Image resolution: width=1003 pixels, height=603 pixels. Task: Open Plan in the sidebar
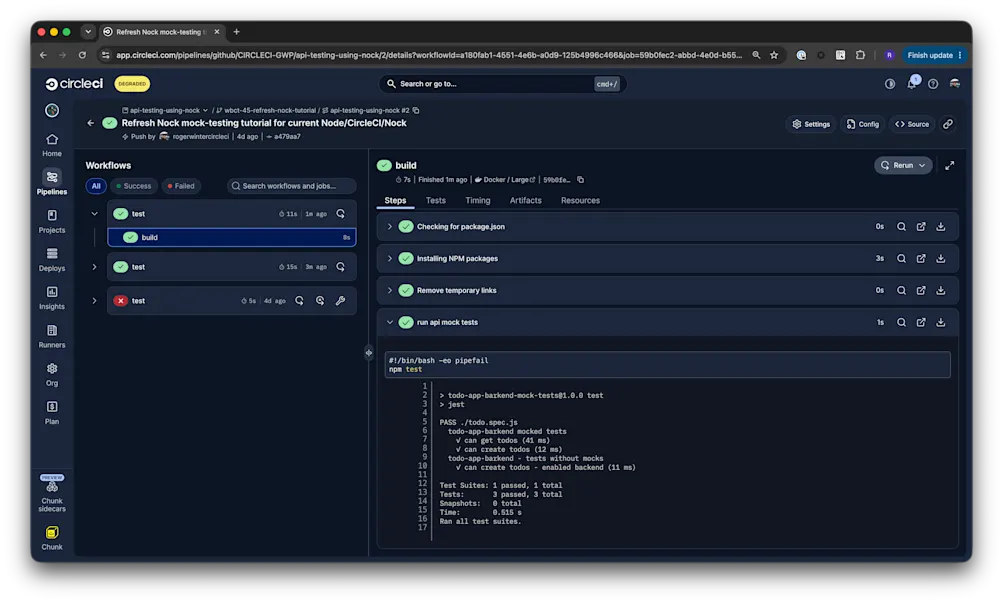click(52, 413)
